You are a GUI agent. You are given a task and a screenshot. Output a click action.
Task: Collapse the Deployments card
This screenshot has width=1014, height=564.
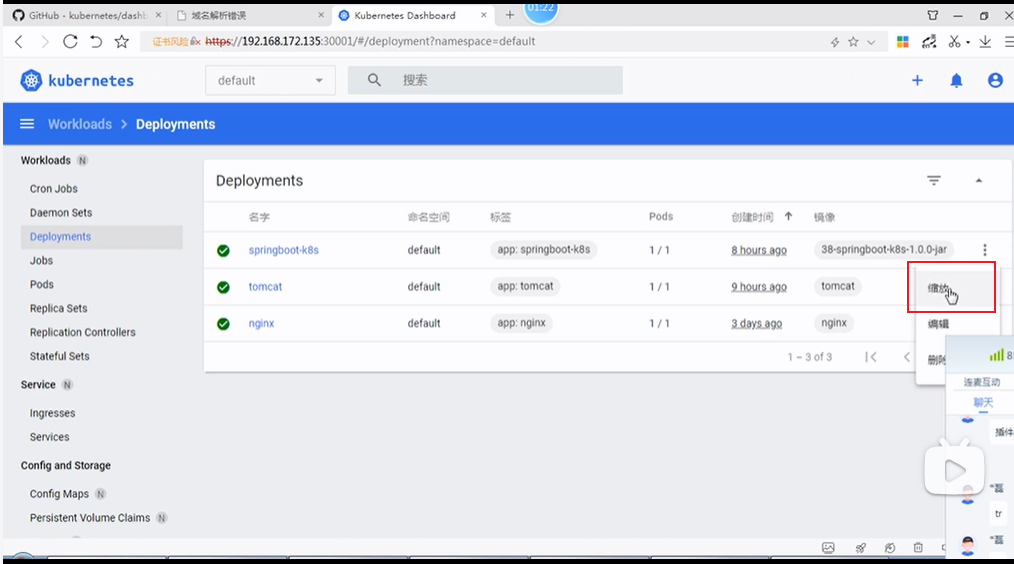(978, 180)
